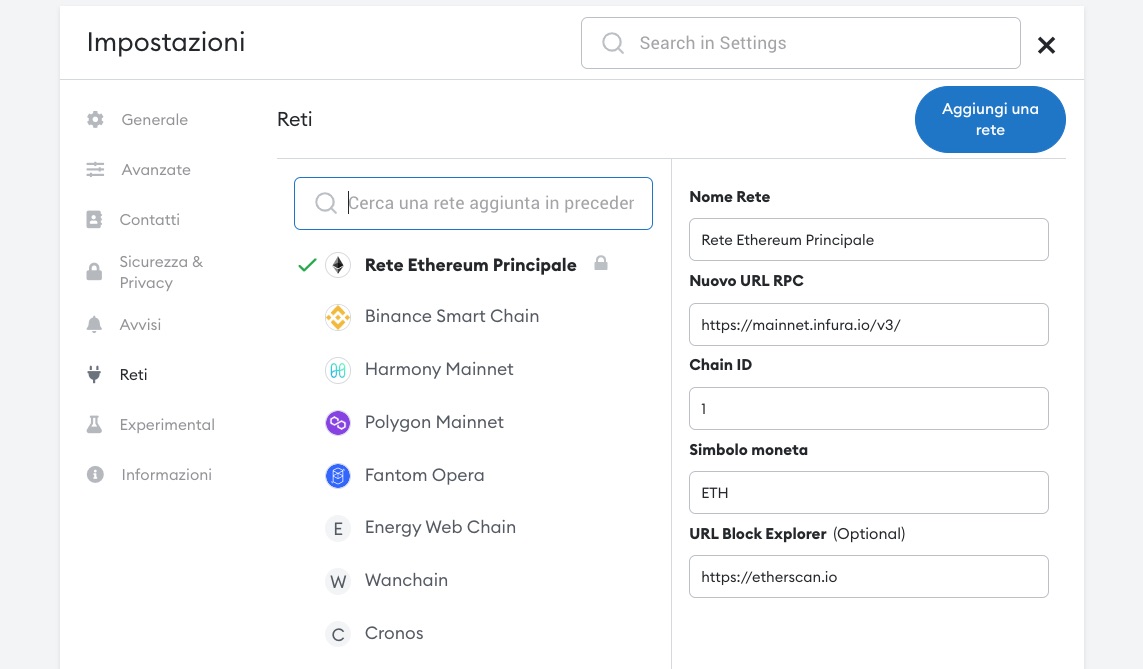Click the Reti section heading
Screen dimensions: 1143x669
(x=294, y=120)
